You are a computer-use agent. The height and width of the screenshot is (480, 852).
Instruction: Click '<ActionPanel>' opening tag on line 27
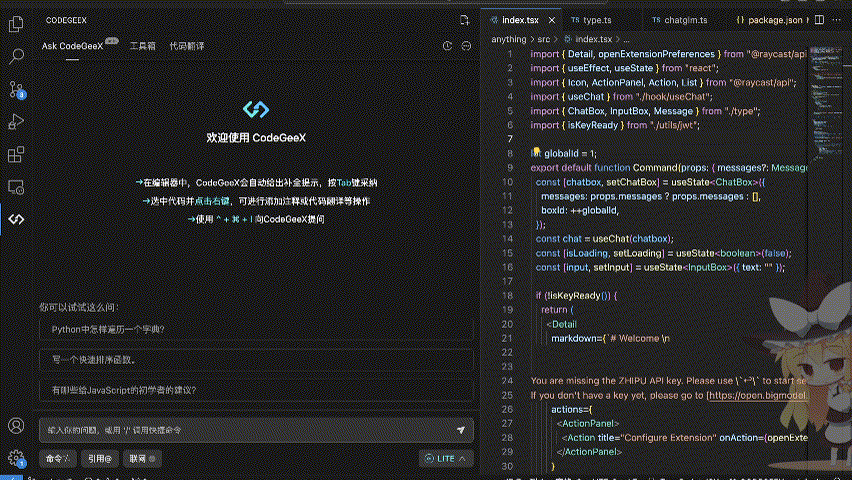588,423
